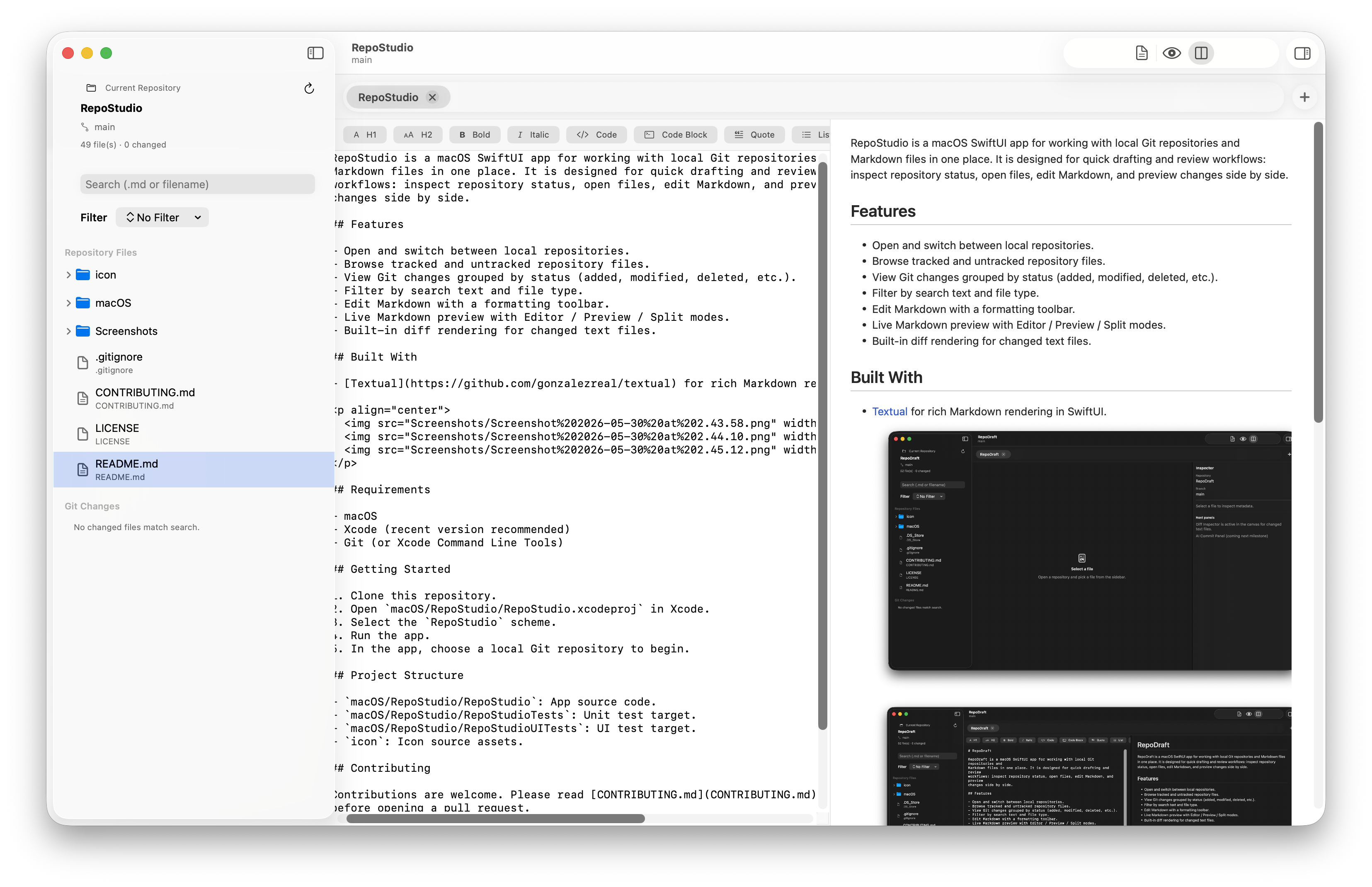Viewport: 1372px width, 887px height.
Task: Click the Features heading in preview
Action: coord(882,211)
